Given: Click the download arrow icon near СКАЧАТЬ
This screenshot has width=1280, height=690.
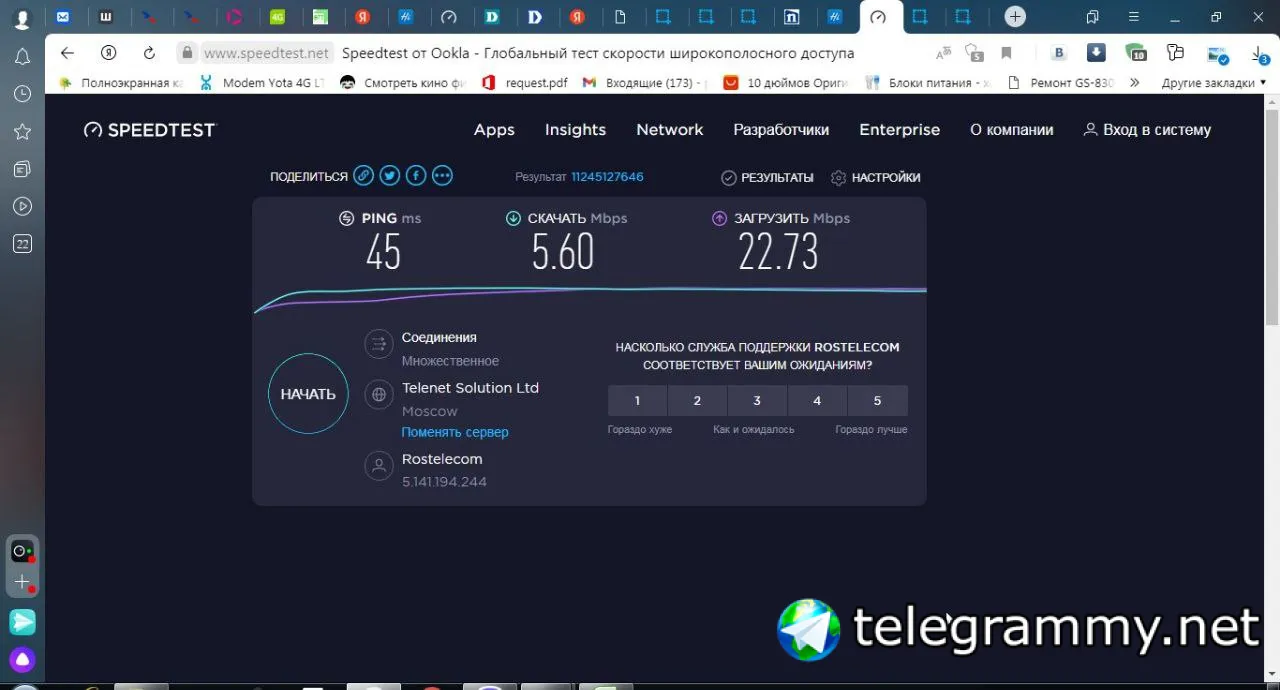Looking at the screenshot, I should tap(513, 218).
